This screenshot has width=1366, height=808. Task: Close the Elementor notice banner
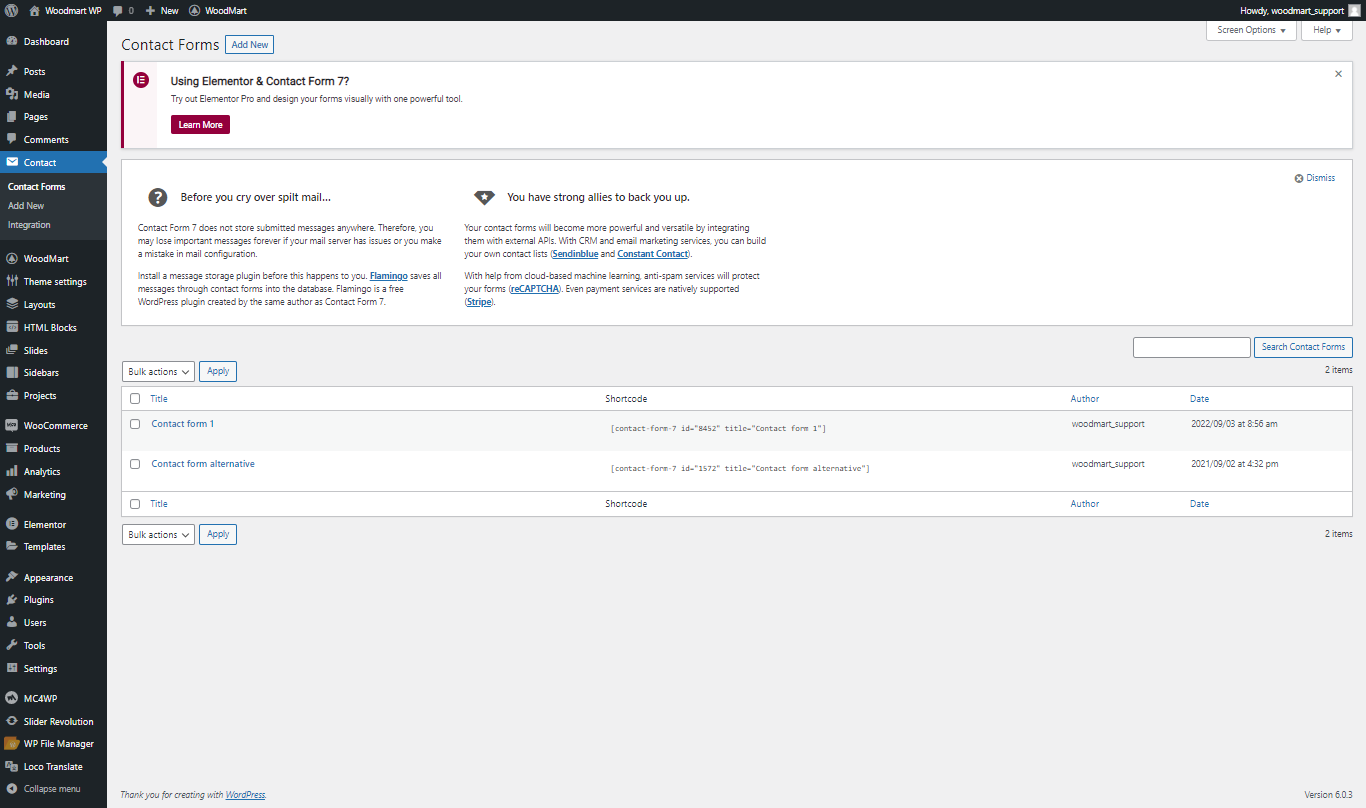point(1339,74)
